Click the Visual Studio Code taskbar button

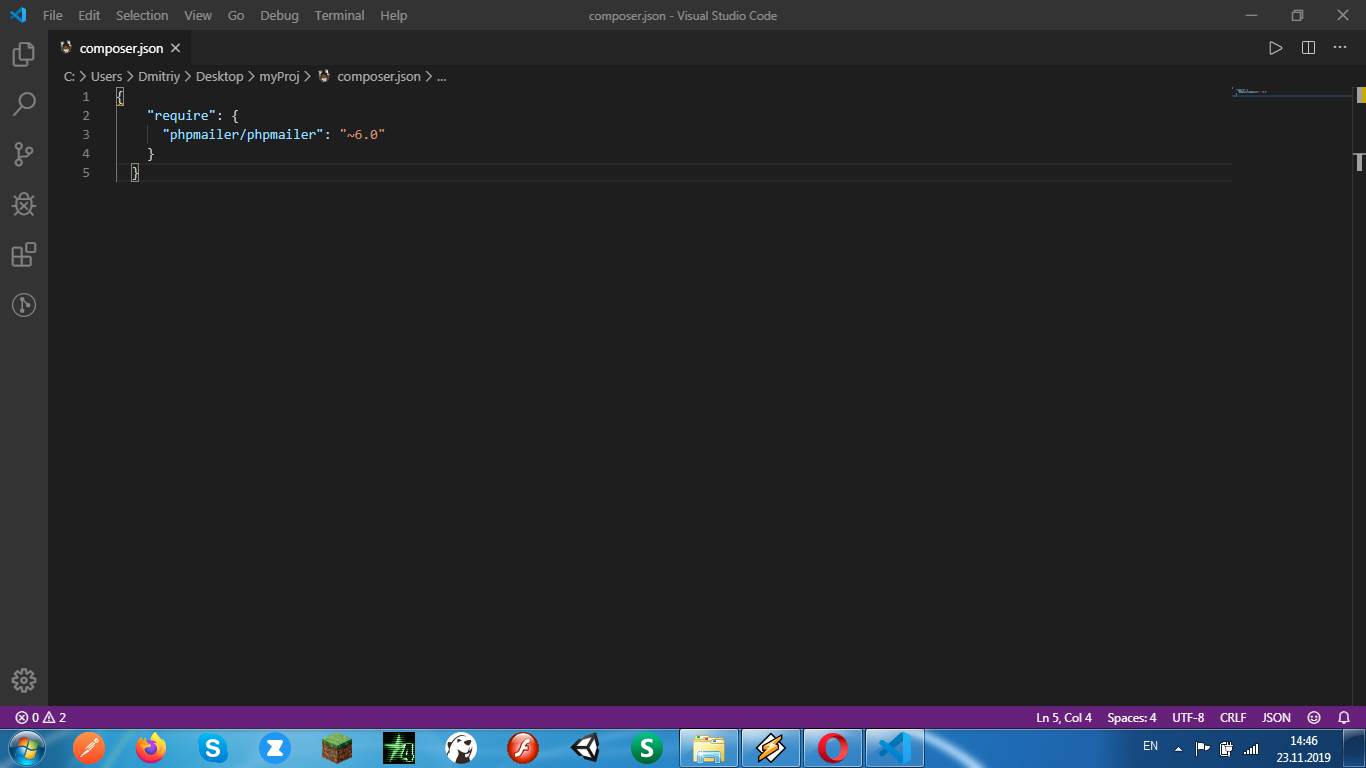coord(895,747)
